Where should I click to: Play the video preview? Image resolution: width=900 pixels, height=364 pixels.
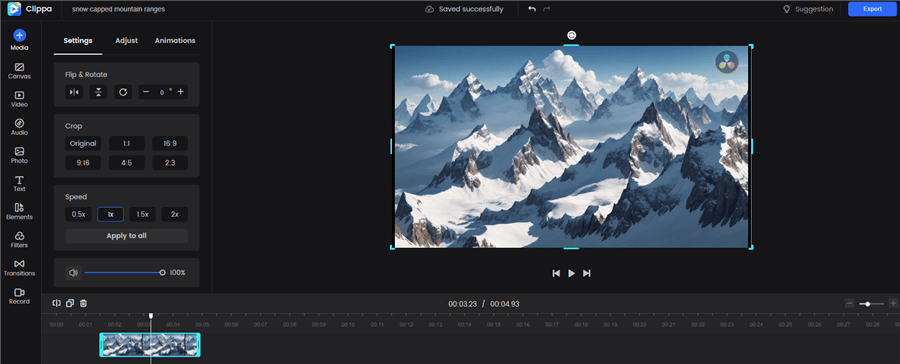point(571,273)
